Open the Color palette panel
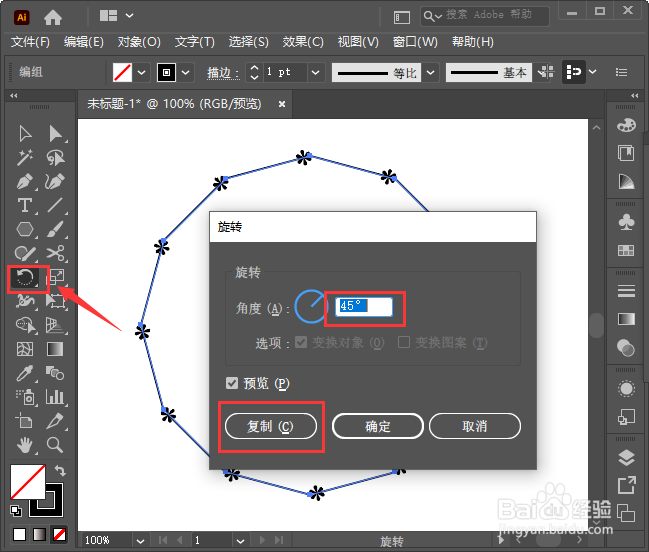Viewport: 649px width, 552px height. (x=626, y=125)
